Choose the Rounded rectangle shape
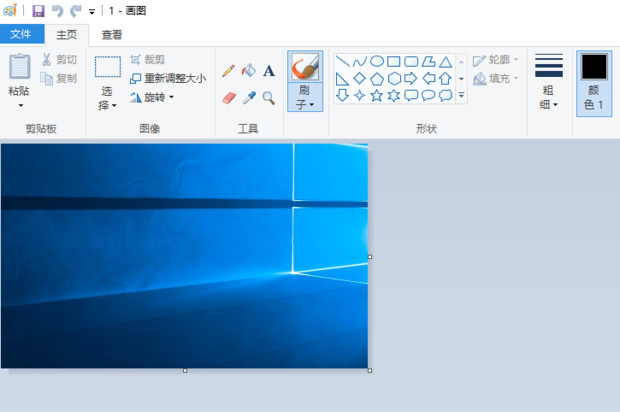 (x=411, y=61)
